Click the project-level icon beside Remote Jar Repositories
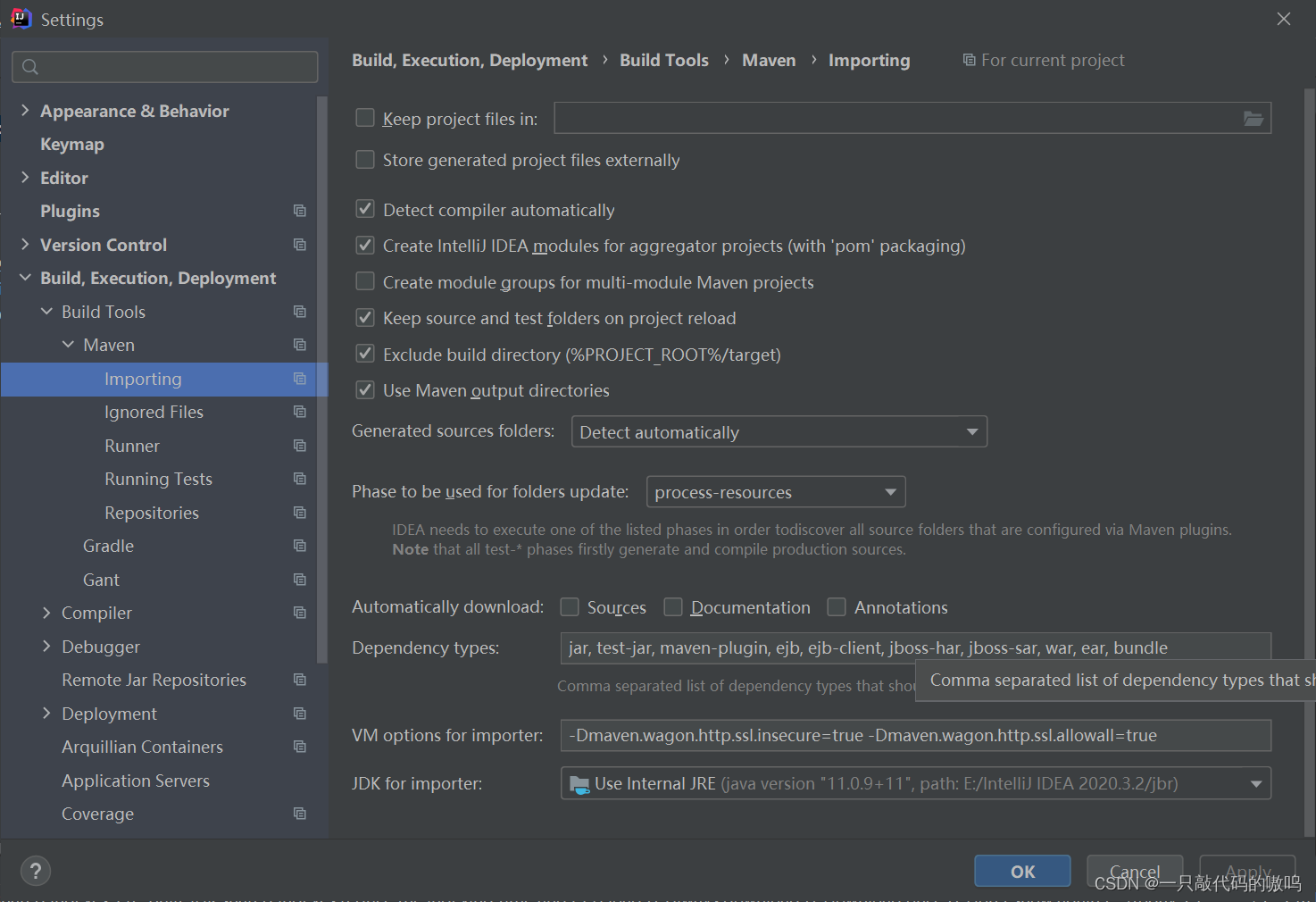This screenshot has height=902, width=1316. [x=300, y=680]
